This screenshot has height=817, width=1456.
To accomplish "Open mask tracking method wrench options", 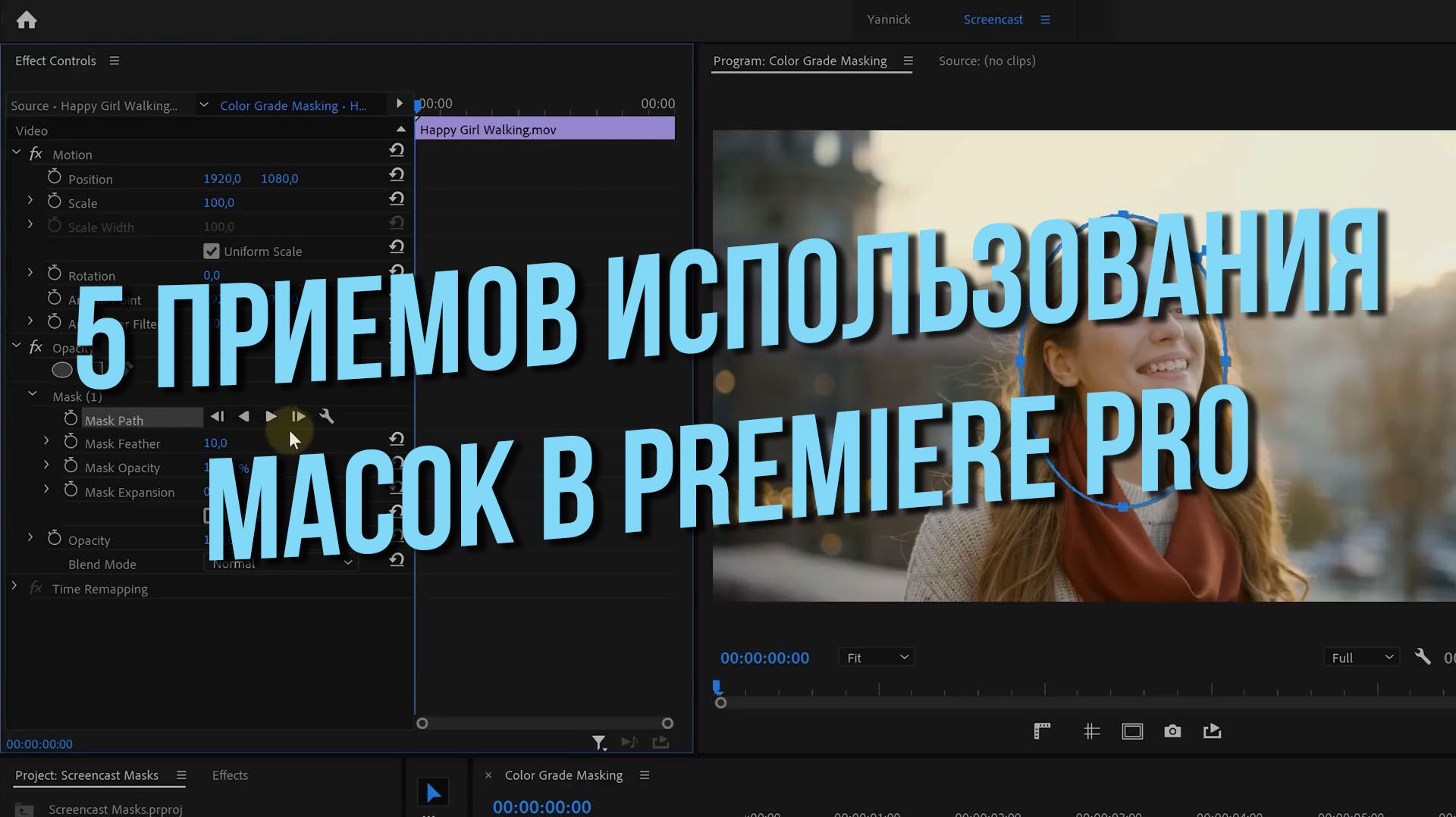I will pyautogui.click(x=327, y=416).
